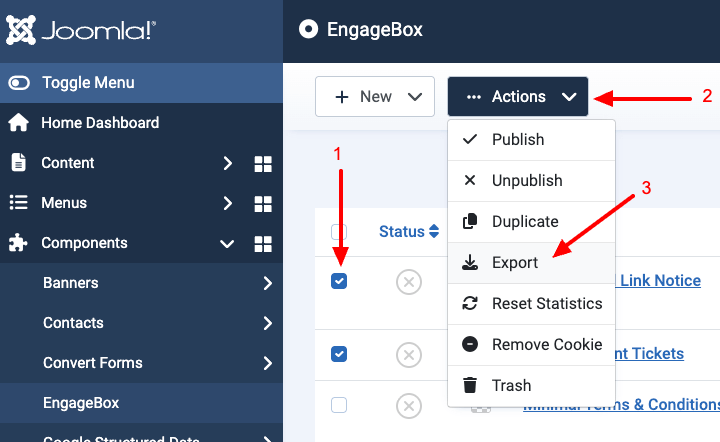Open the Link Notice box link
Viewport: 720px width, 442px height.
[x=658, y=280]
